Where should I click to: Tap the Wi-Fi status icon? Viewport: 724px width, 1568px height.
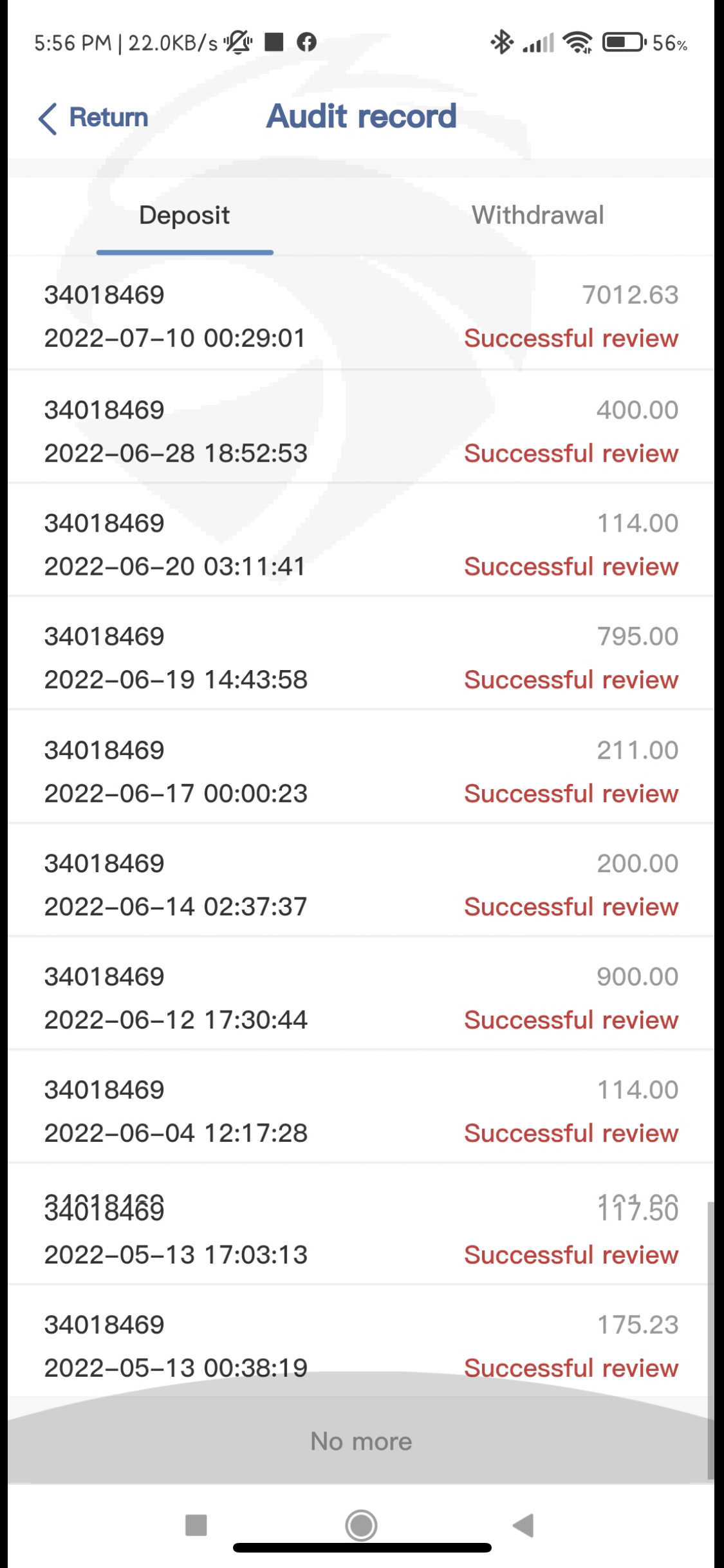577,42
